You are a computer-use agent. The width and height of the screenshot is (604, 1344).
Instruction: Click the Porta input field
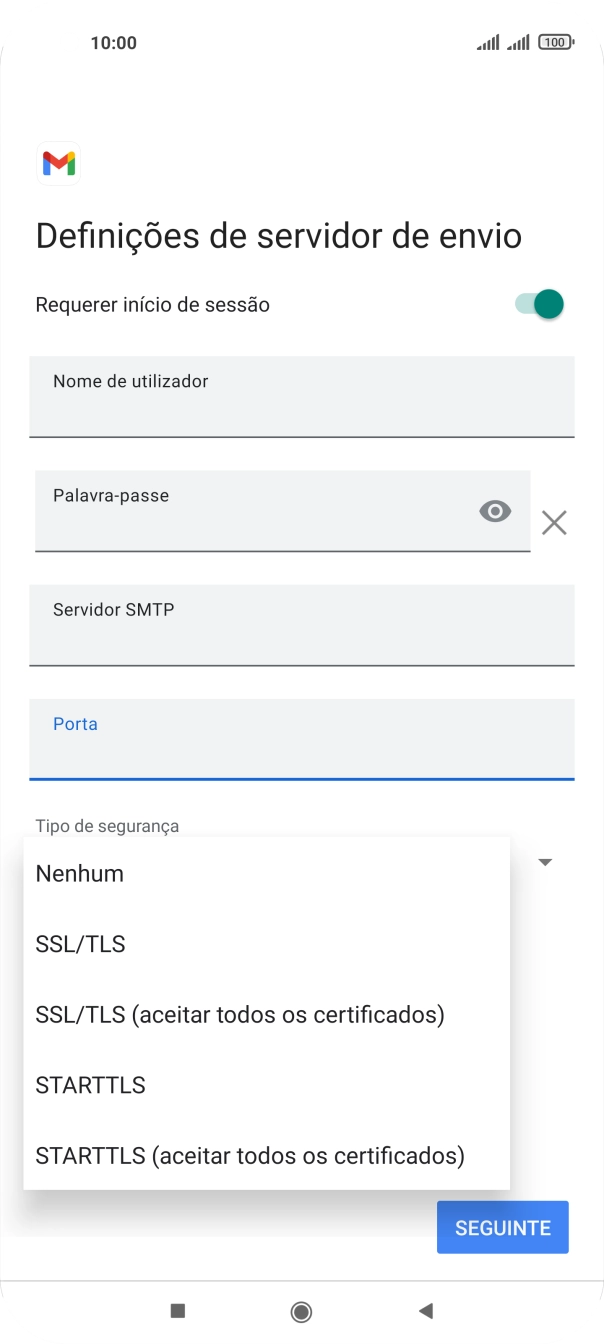(301, 740)
